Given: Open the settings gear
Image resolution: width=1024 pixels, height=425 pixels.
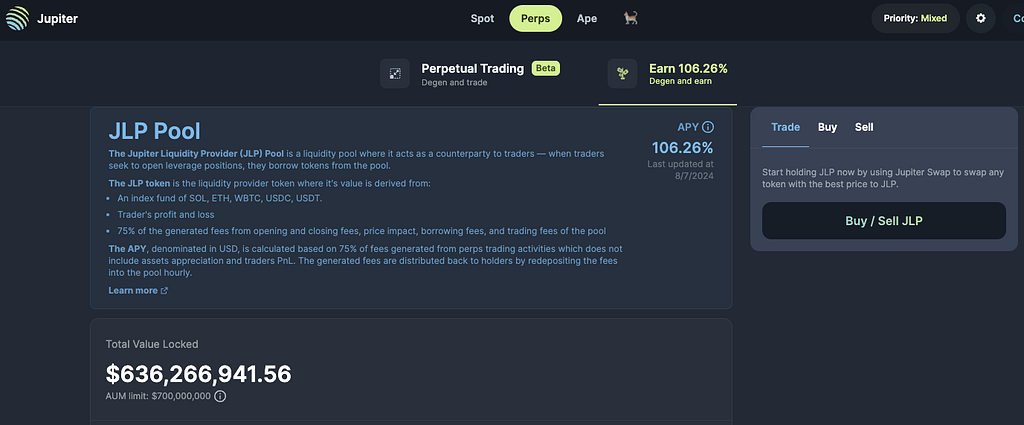Looking at the screenshot, I should (x=980, y=18).
